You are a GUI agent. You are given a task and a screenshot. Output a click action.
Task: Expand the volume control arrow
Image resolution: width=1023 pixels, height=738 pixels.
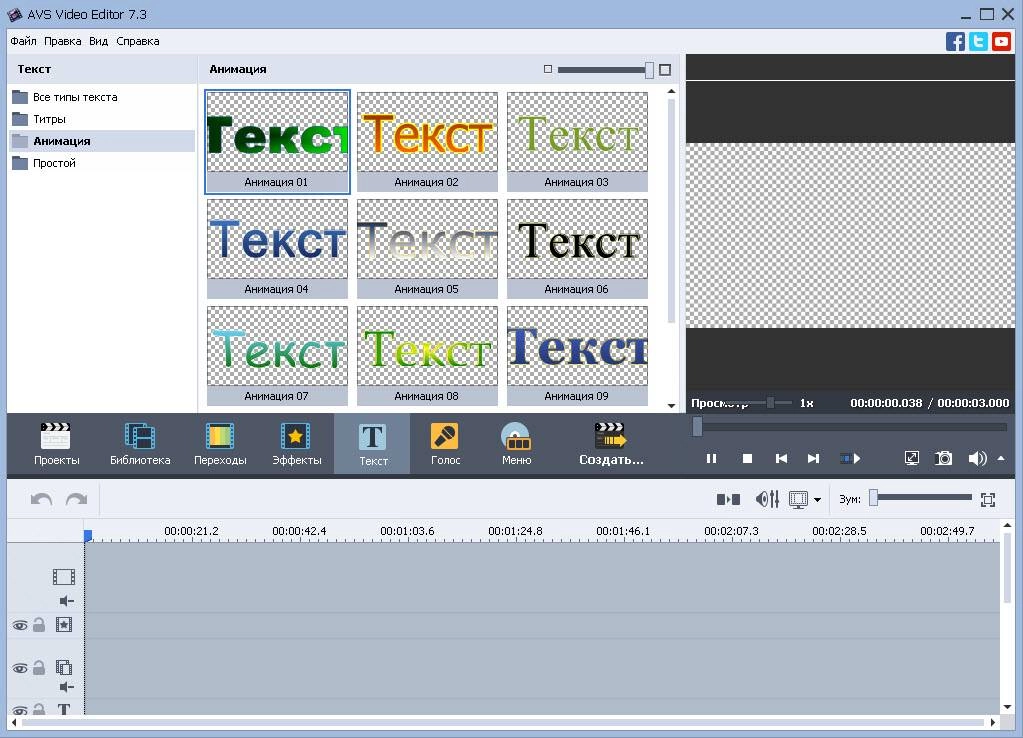coord(1001,458)
